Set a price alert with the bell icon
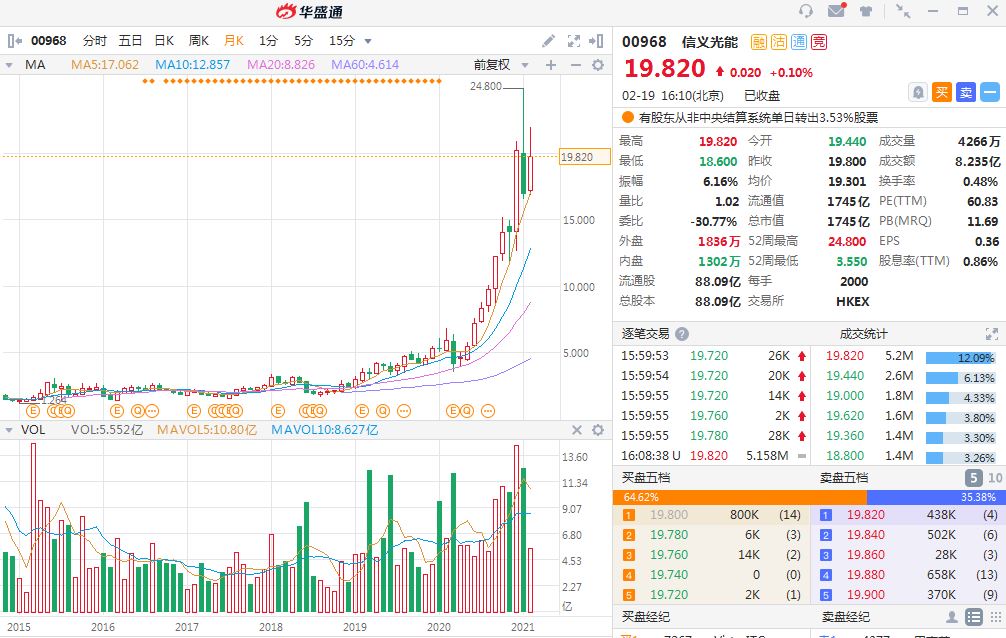The image size is (1006, 638). [x=918, y=92]
